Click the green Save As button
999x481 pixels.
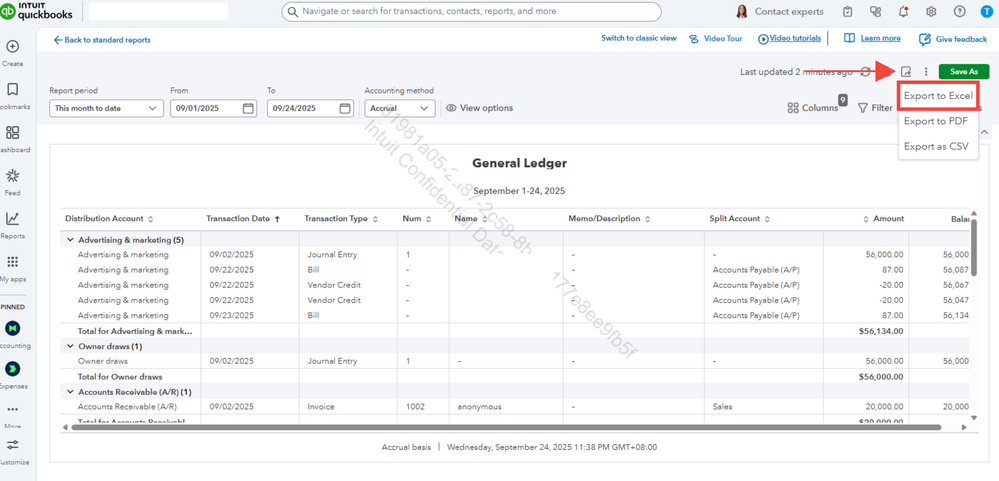tap(963, 72)
